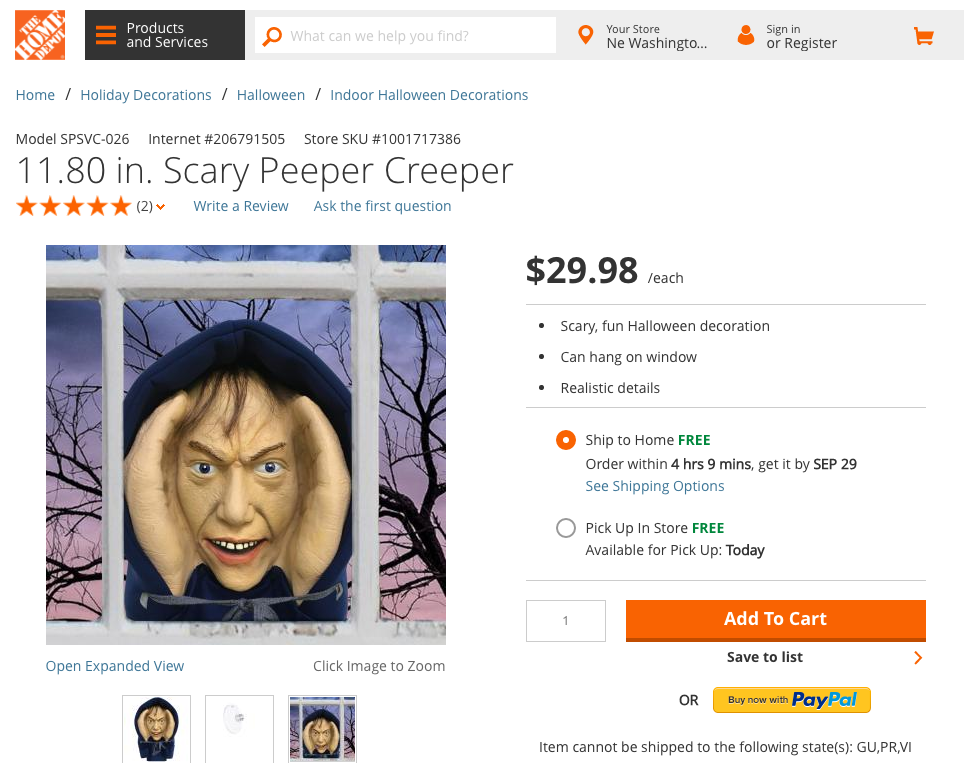Screen dimensions: 964x763
Task: Click the quantity input field
Action: click(x=566, y=621)
